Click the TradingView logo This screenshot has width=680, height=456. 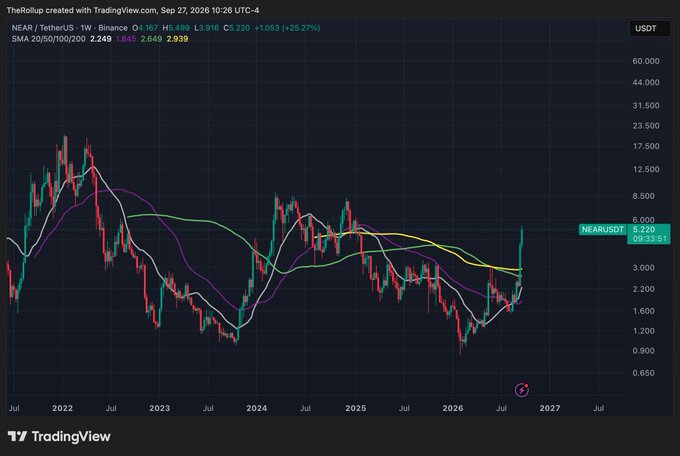click(x=59, y=436)
